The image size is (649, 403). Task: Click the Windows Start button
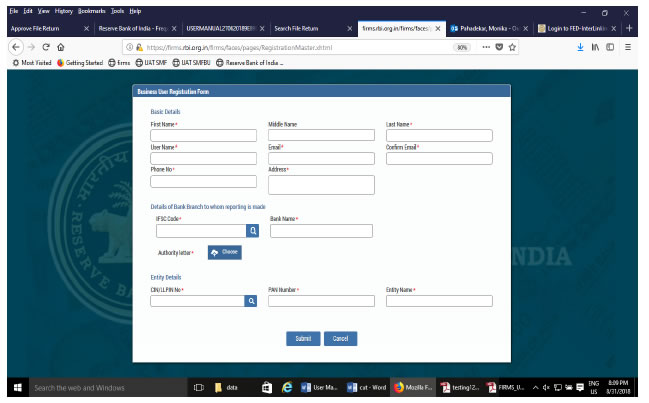[x=16, y=387]
